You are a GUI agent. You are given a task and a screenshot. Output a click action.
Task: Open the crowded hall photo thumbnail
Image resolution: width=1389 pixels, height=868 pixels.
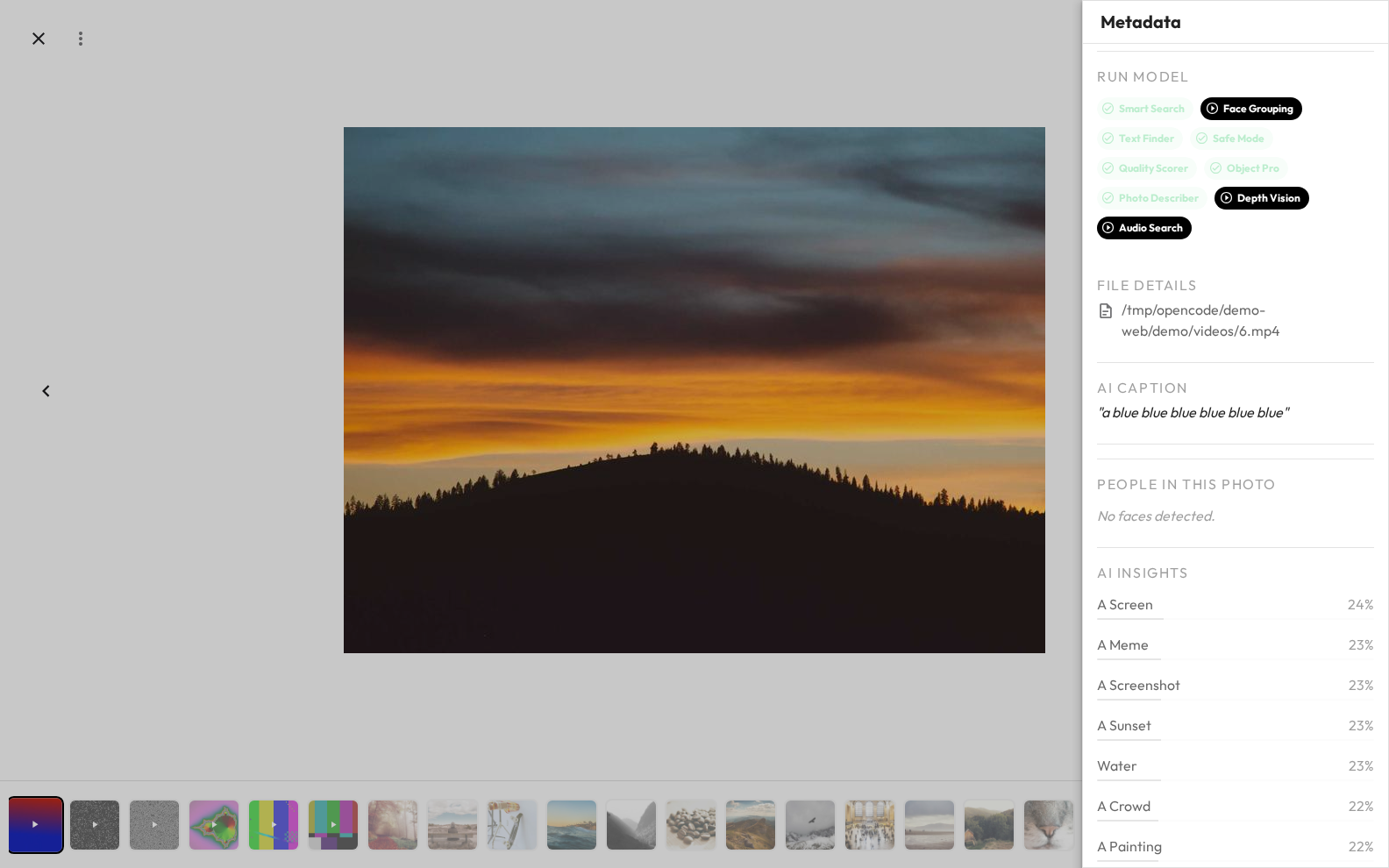870,825
